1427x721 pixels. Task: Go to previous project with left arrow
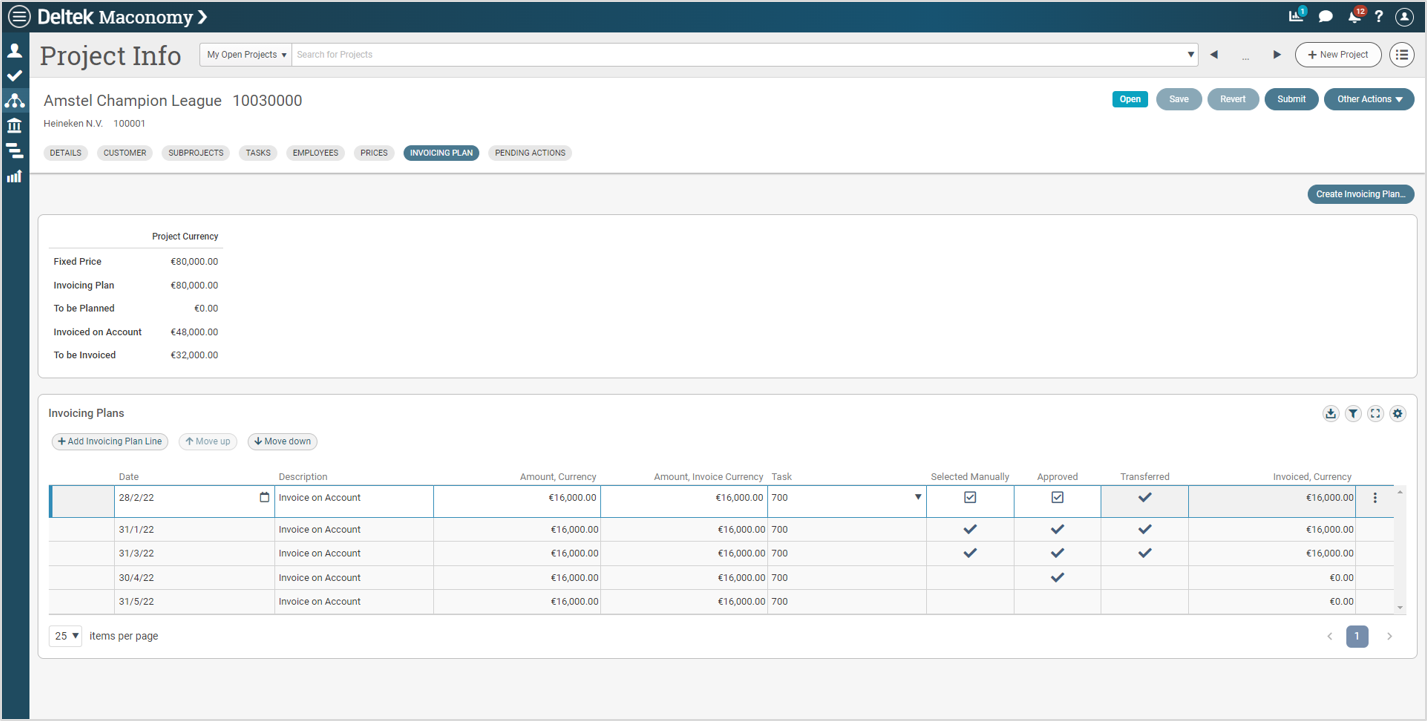pos(1214,55)
